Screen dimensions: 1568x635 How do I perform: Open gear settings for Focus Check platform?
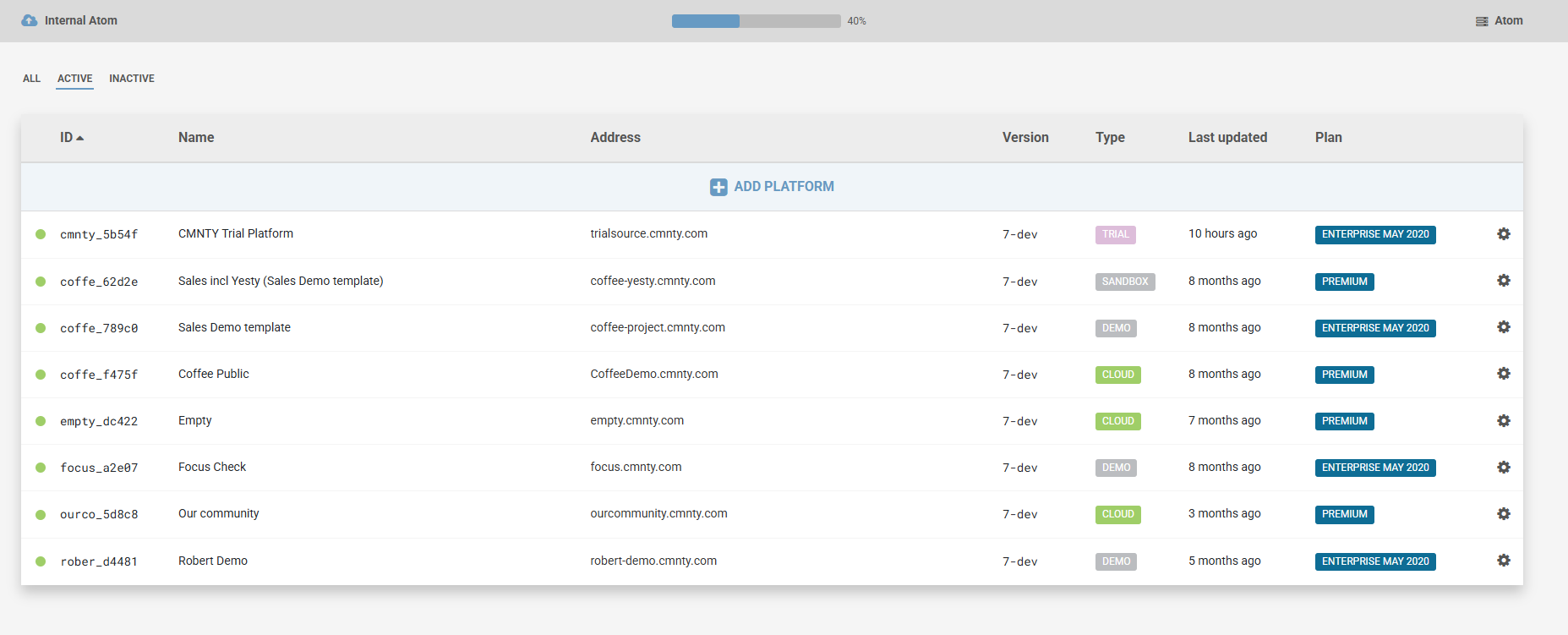[x=1503, y=467]
